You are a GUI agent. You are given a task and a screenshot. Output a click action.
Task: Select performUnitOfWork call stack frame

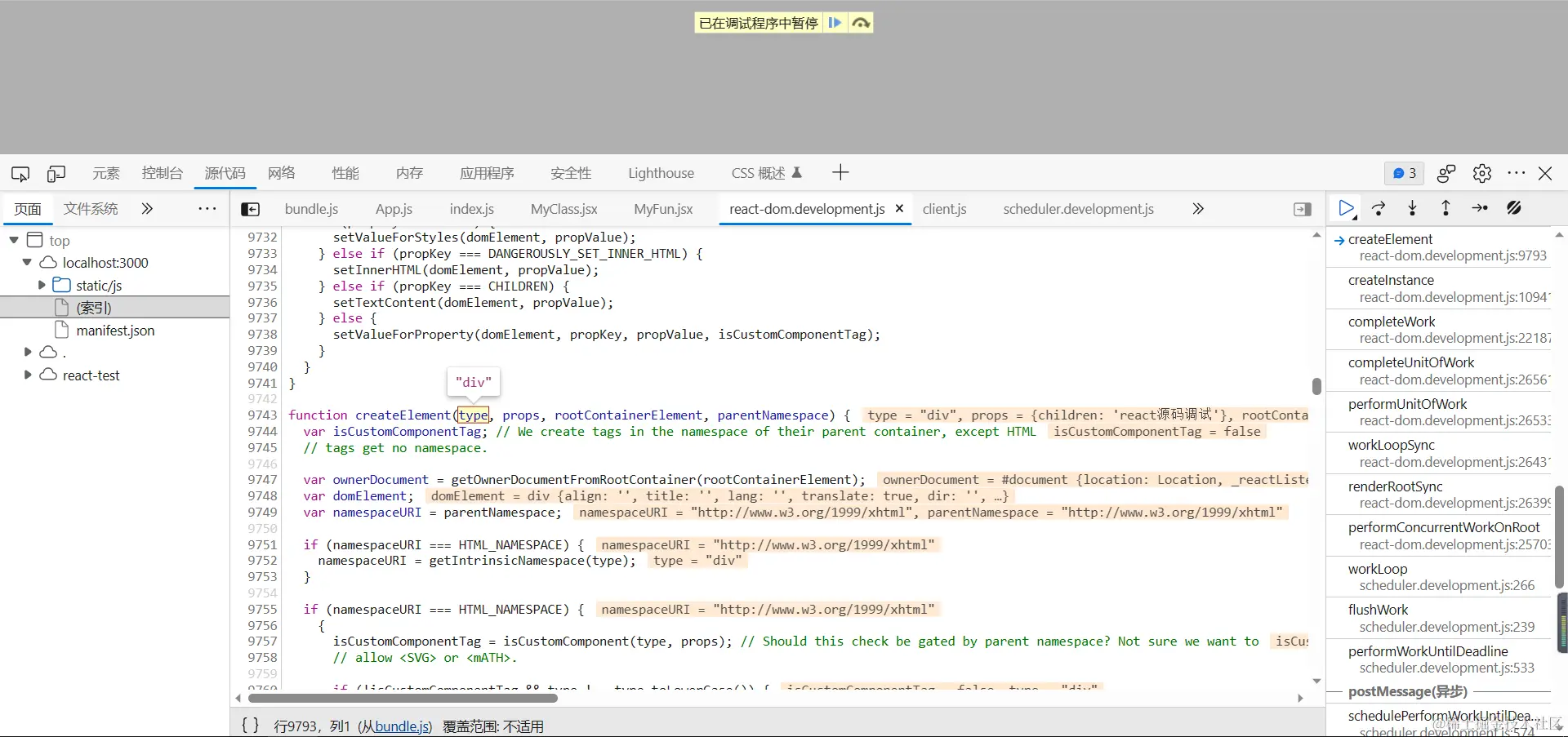coord(1439,412)
